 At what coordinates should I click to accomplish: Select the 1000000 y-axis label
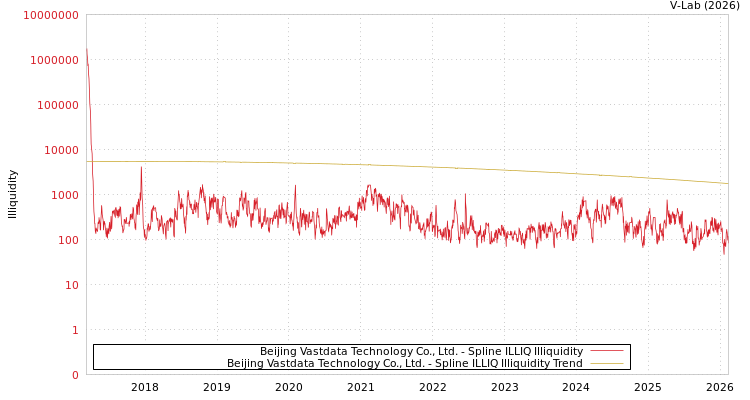[54, 60]
